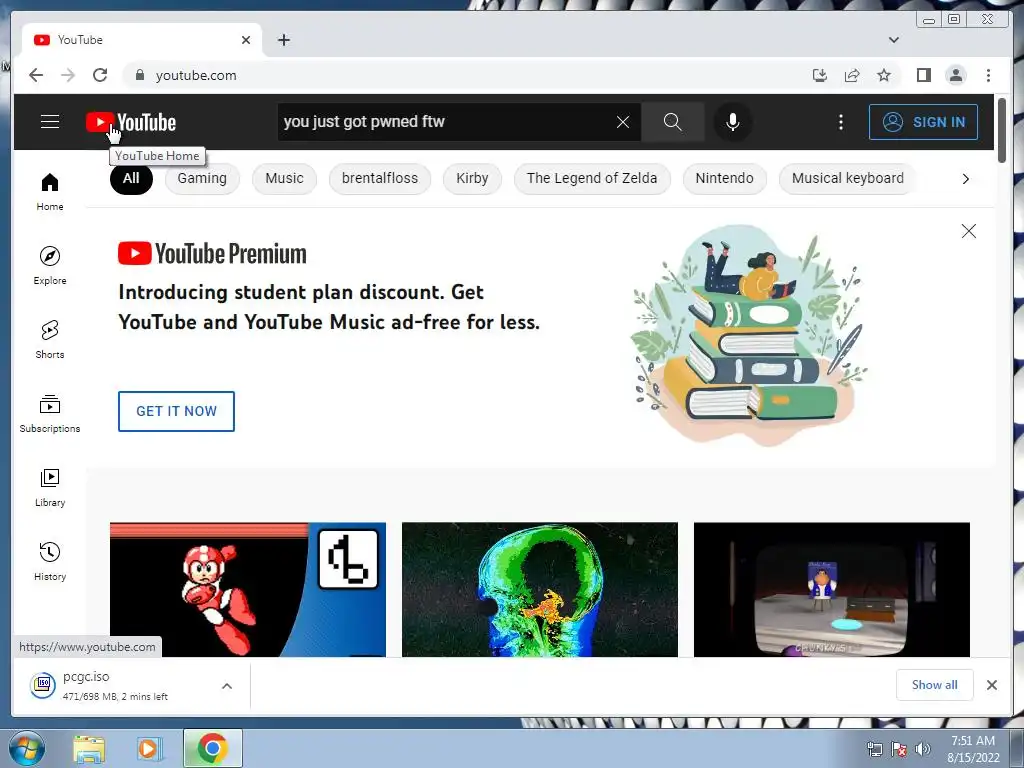The width and height of the screenshot is (1024, 768).
Task: Start voice search with the microphone
Action: click(733, 121)
